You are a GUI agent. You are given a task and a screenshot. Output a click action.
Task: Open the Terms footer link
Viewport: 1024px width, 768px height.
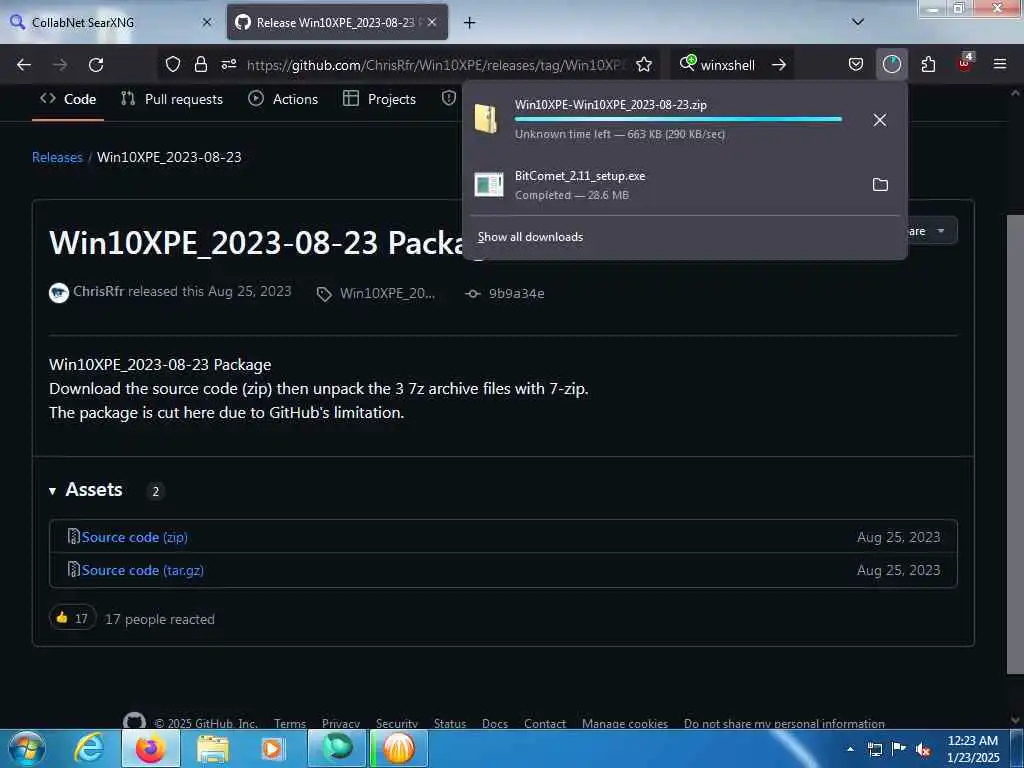point(290,723)
